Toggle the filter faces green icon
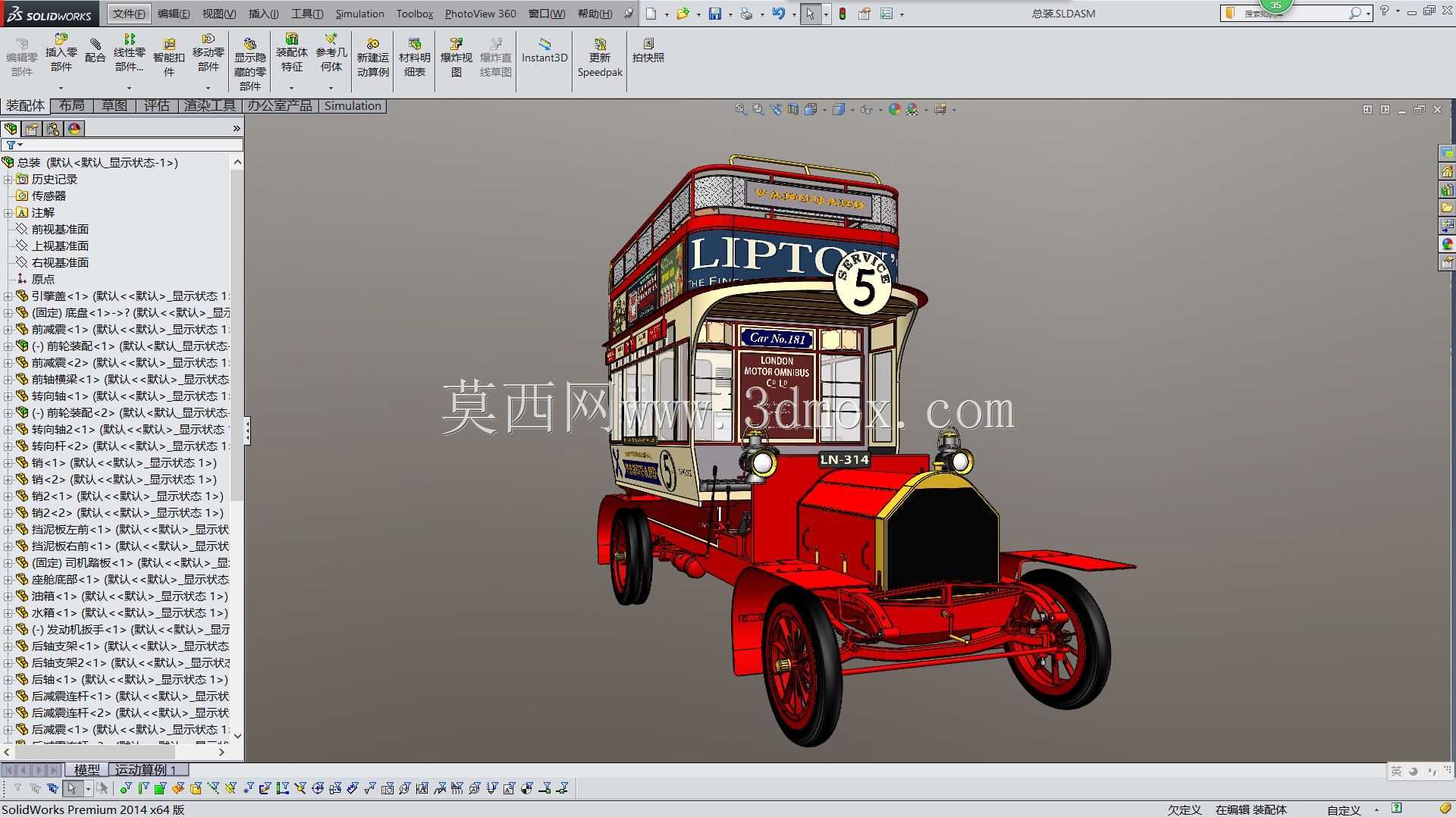The width and height of the screenshot is (1456, 817). (x=160, y=788)
